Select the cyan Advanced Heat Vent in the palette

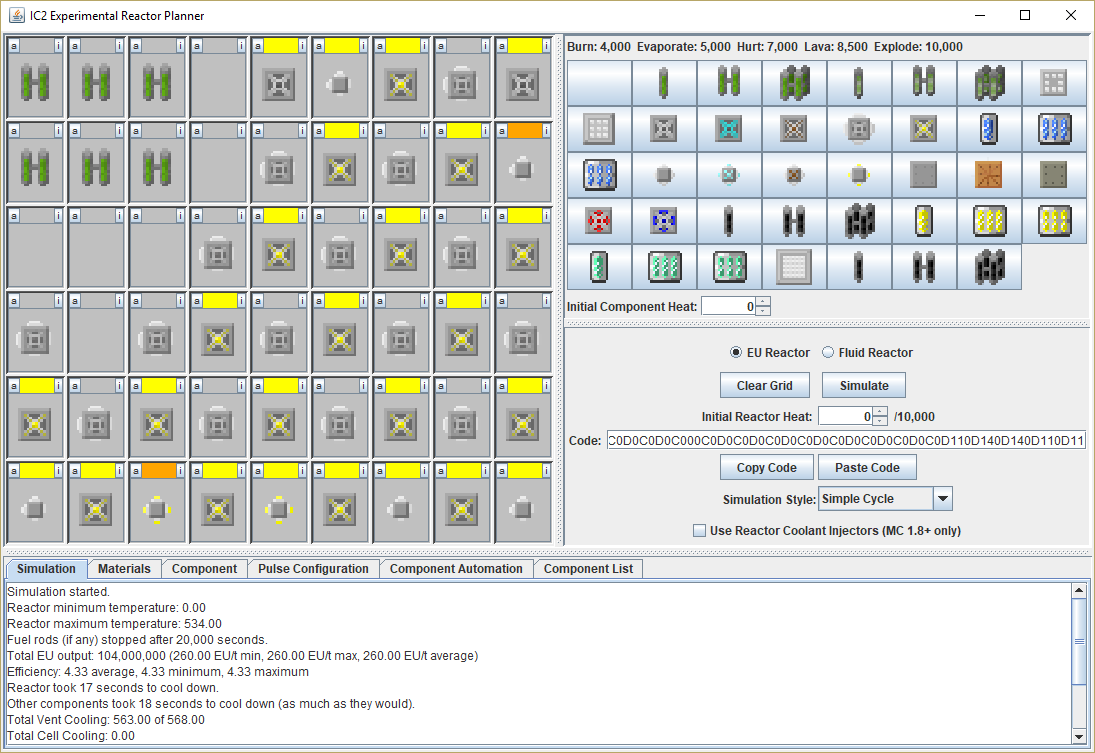coord(729,128)
